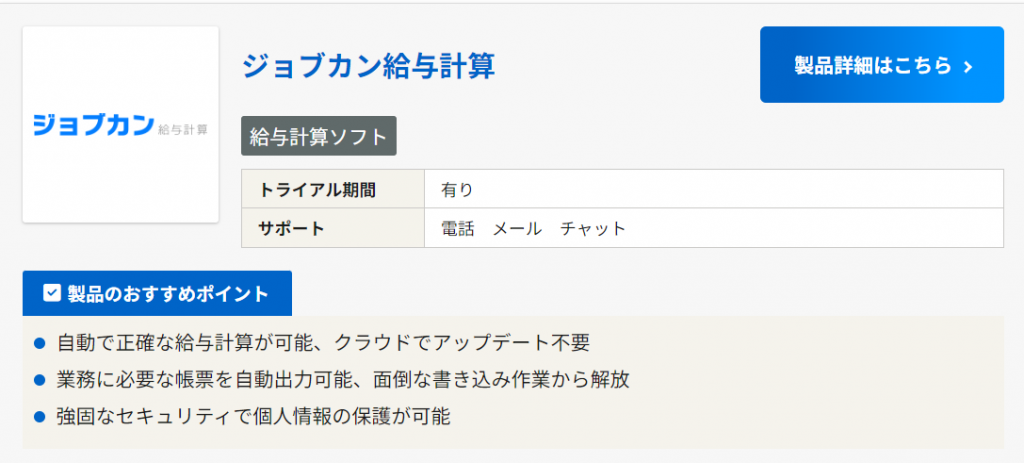Select チャット in the support row
The height and width of the screenshot is (463, 1024).
tap(593, 228)
